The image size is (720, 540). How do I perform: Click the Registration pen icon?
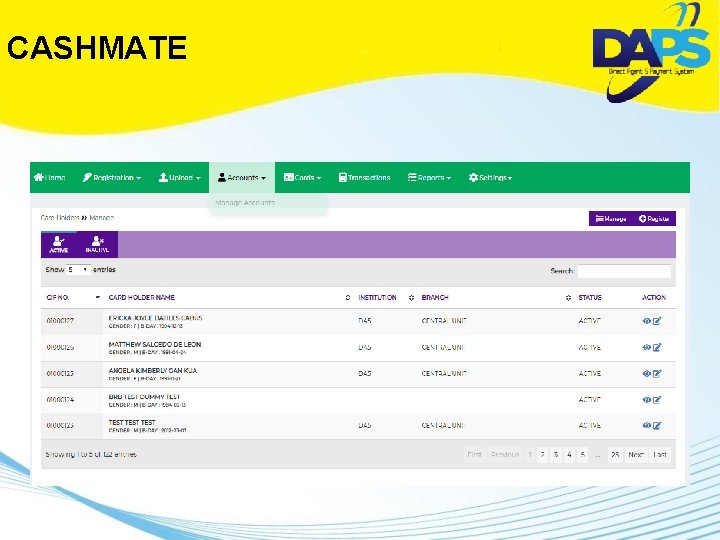coord(87,177)
